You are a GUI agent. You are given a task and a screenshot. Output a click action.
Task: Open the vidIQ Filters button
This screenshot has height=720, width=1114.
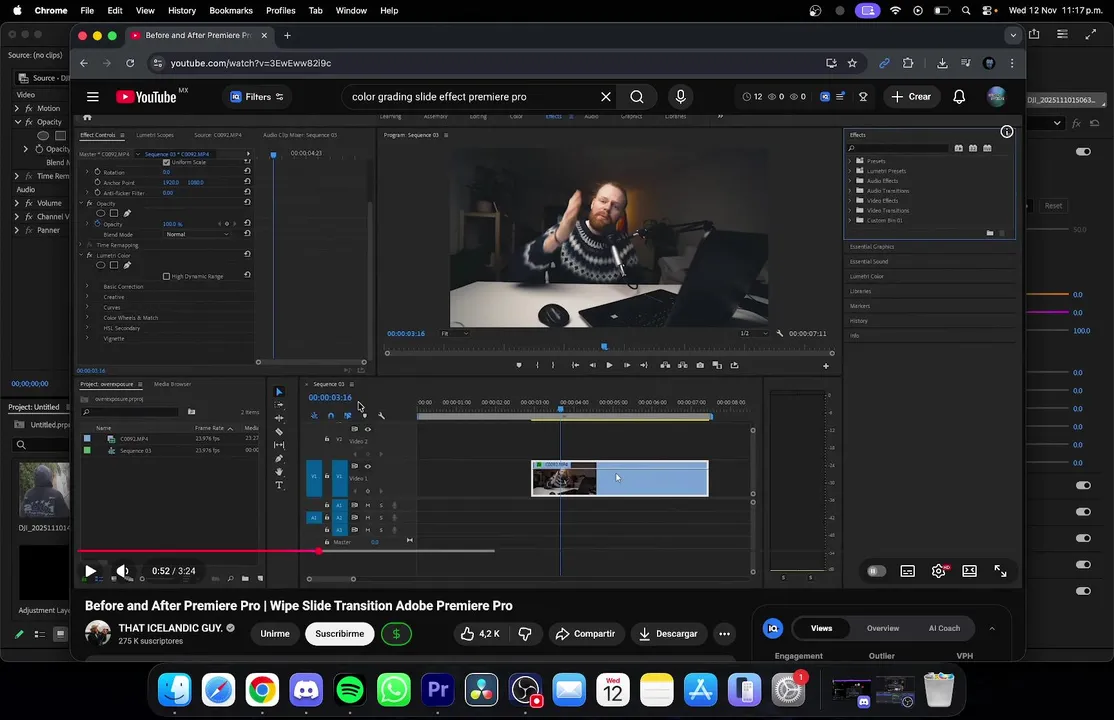click(256, 97)
